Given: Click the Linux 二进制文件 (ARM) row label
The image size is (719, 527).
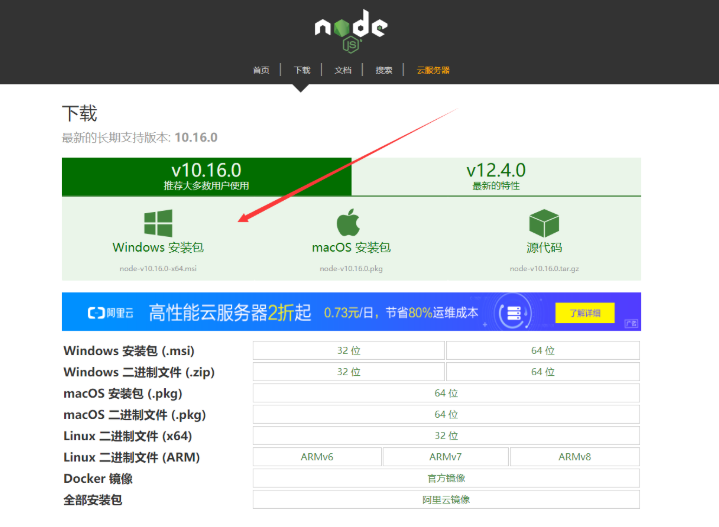Looking at the screenshot, I should pos(132,457).
